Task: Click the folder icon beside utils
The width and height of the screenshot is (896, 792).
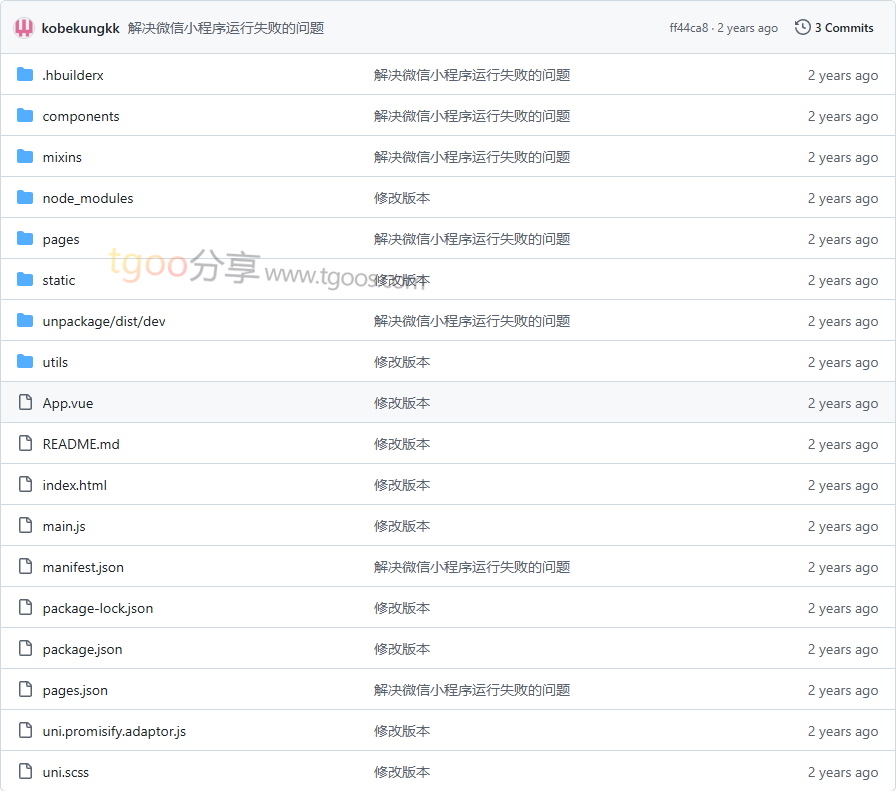Action: point(25,362)
